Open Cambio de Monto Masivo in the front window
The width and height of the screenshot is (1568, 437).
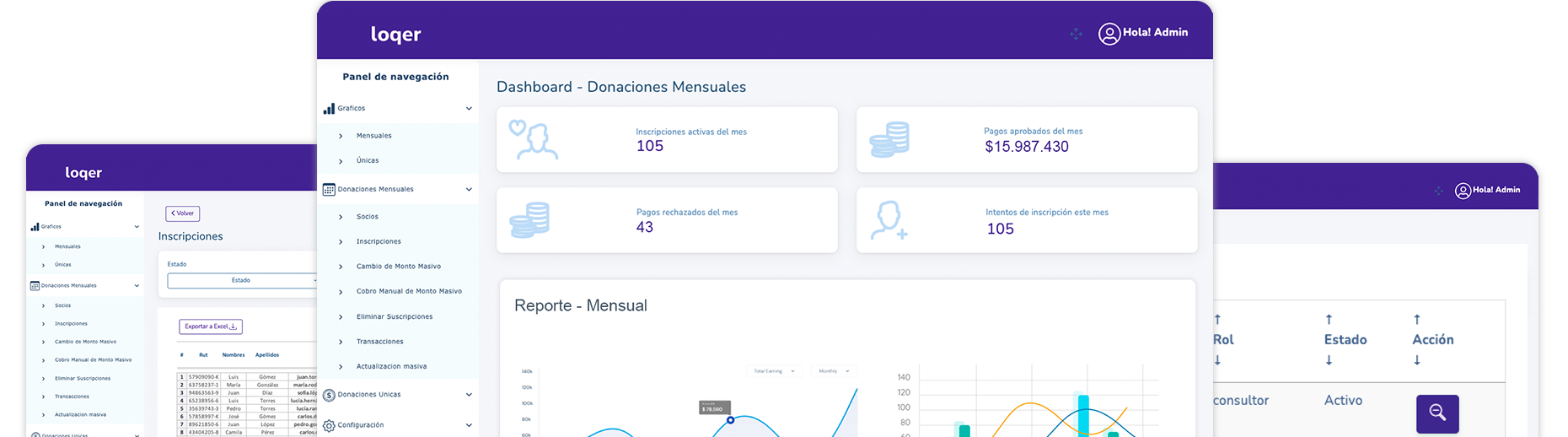(399, 267)
